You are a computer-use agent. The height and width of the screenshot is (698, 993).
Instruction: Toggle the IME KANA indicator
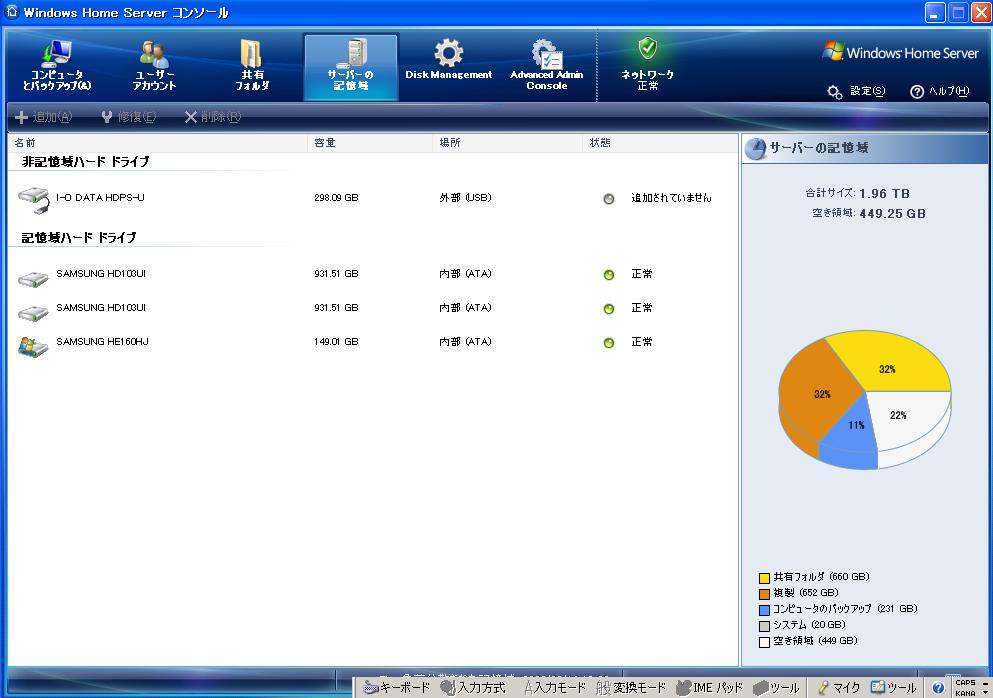click(x=965, y=693)
